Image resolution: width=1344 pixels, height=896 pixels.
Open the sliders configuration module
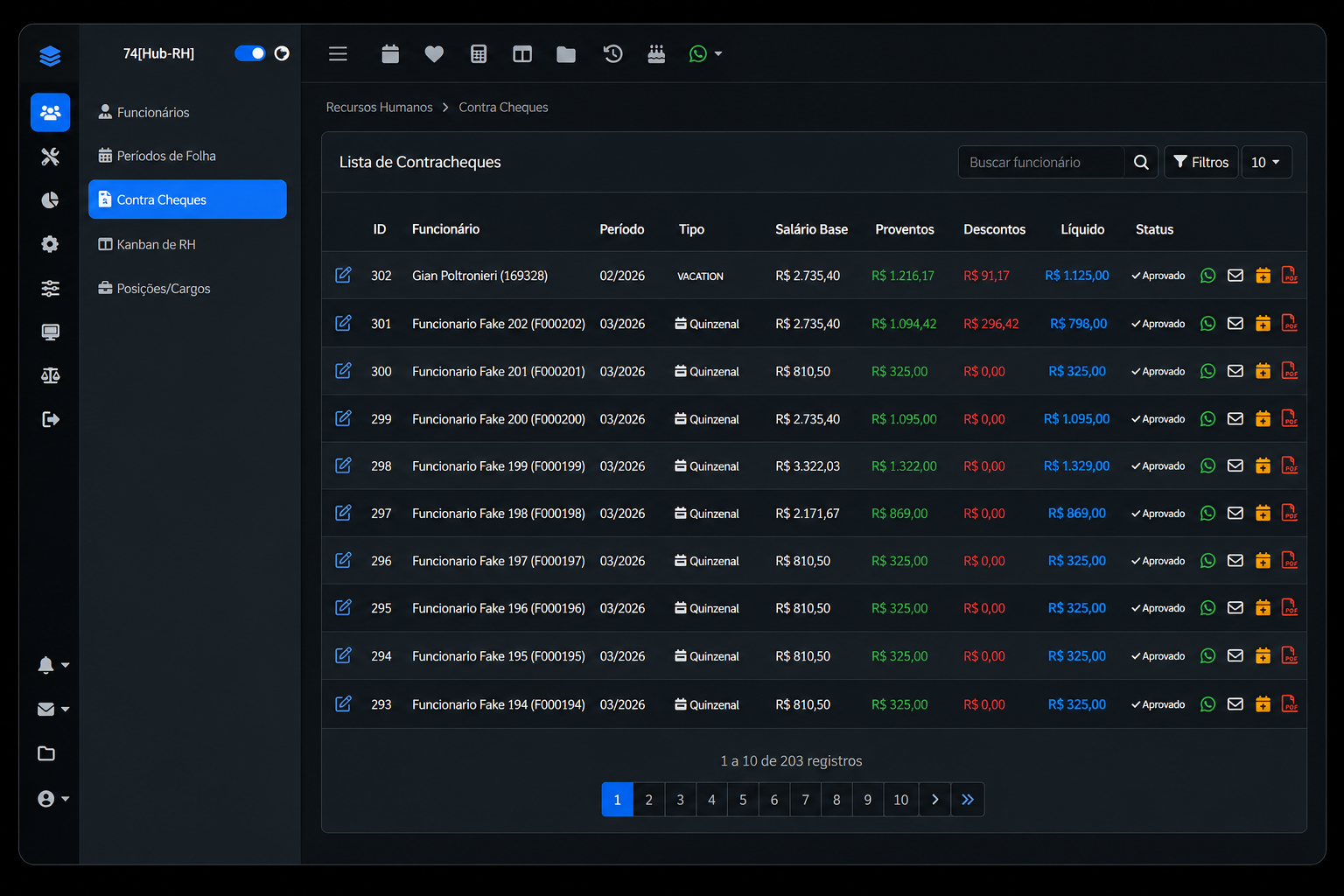50,288
